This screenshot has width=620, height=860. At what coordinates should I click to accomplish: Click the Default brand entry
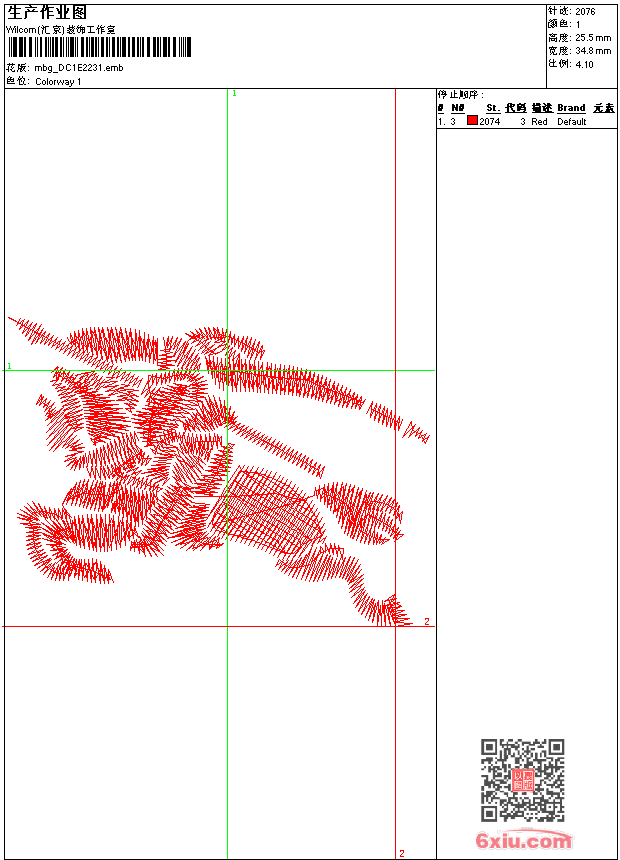point(572,122)
